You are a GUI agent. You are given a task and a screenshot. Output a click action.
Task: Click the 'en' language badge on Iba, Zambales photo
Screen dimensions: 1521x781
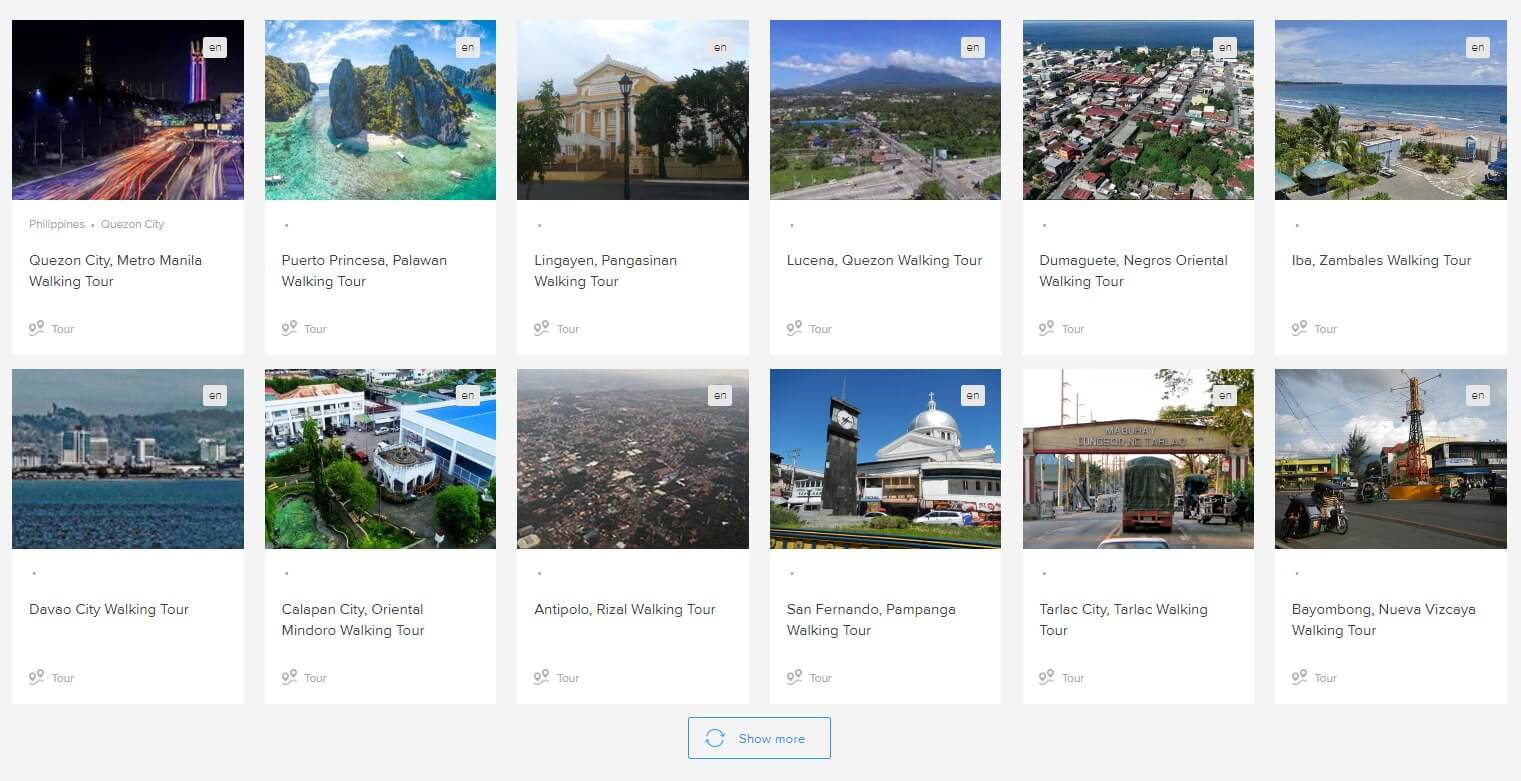pyautogui.click(x=1478, y=47)
